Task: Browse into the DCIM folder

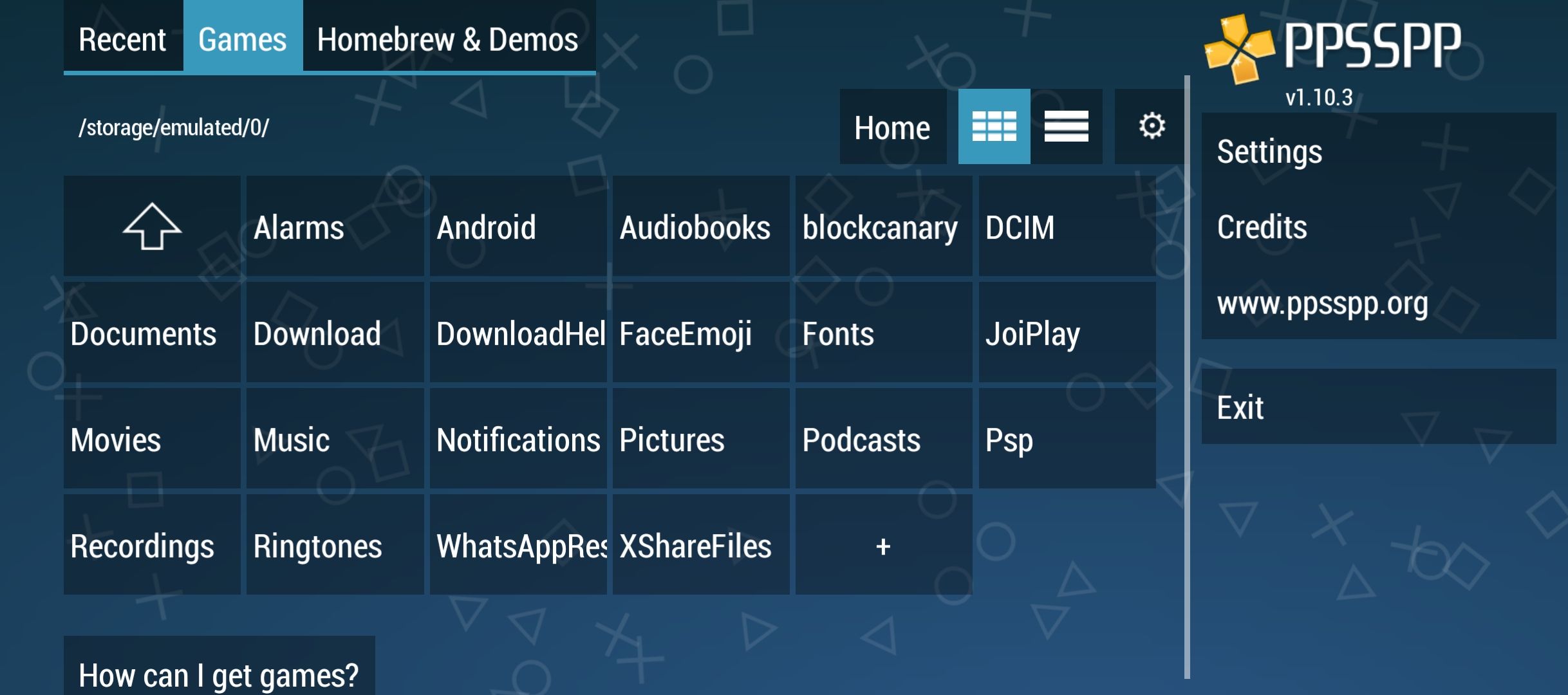Action: tap(1067, 227)
